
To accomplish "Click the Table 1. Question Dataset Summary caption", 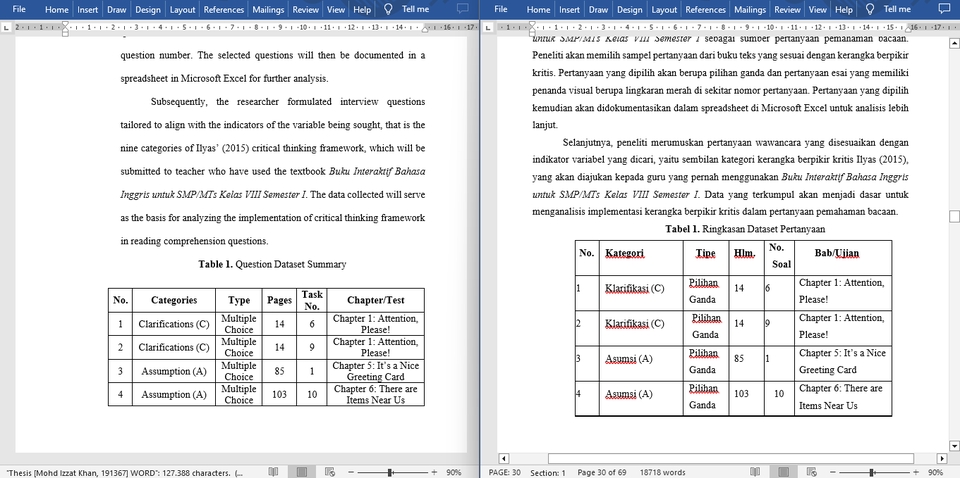I will click(272, 264).
